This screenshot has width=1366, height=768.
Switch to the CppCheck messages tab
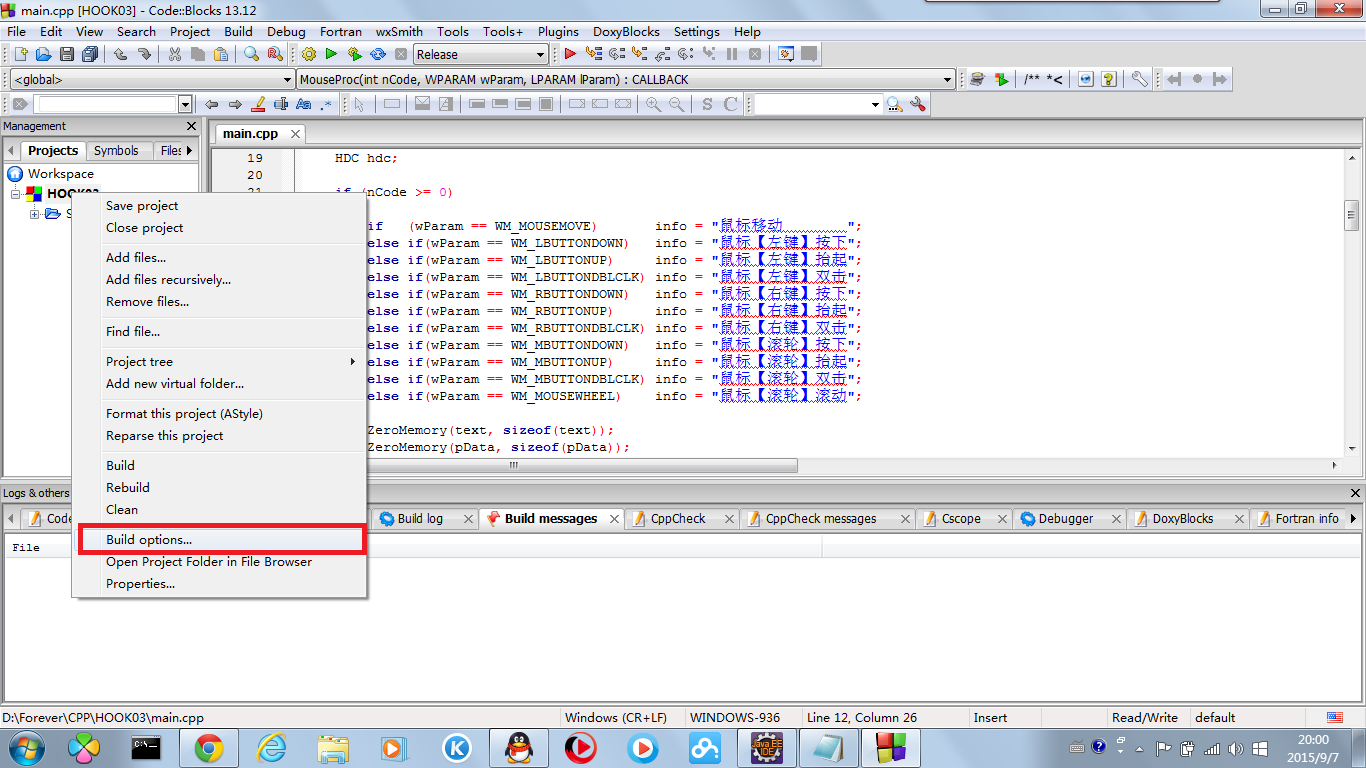pyautogui.click(x=821, y=518)
